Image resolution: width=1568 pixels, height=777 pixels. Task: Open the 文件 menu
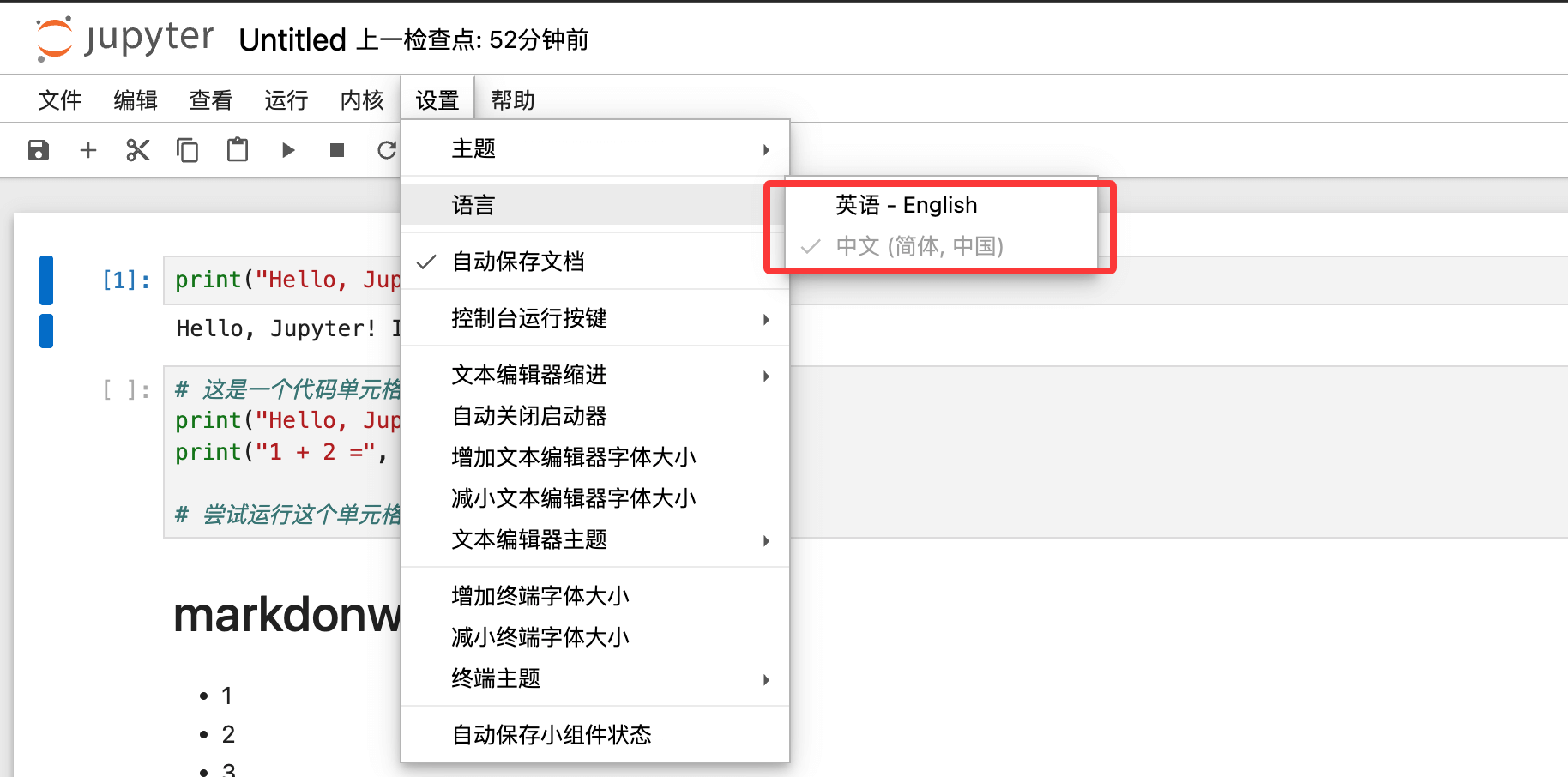pos(60,100)
